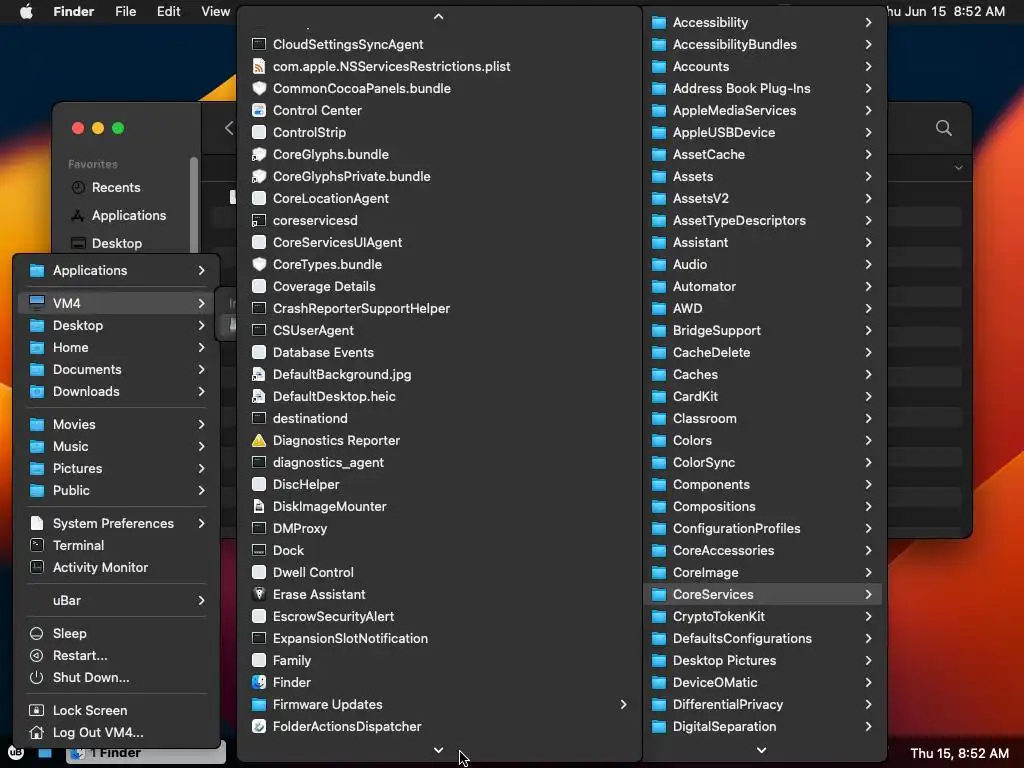Image resolution: width=1024 pixels, height=768 pixels.
Task: Click the DefaultBackground.jpg file icon
Action: click(259, 374)
